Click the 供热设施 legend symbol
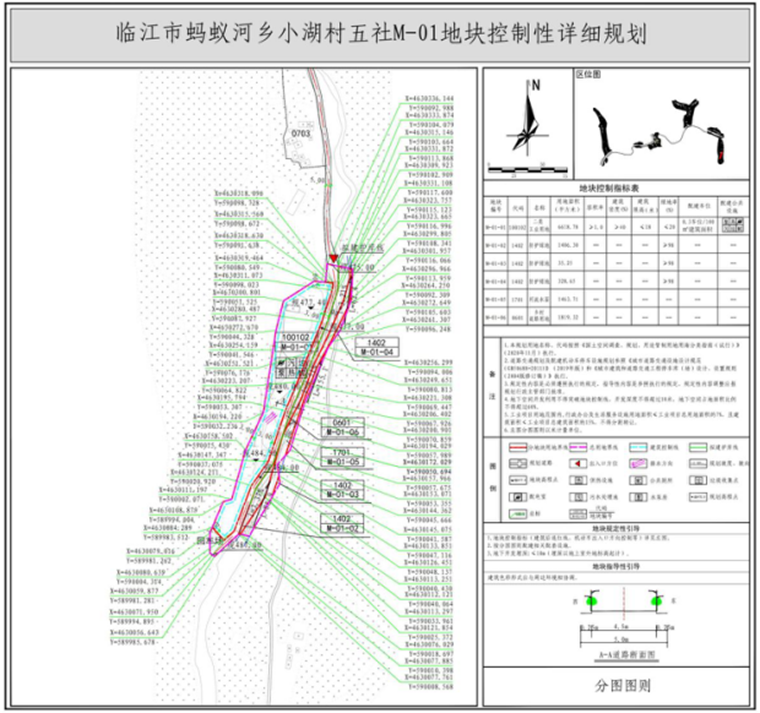Viewport: 760px width, 713px height. [x=578, y=480]
